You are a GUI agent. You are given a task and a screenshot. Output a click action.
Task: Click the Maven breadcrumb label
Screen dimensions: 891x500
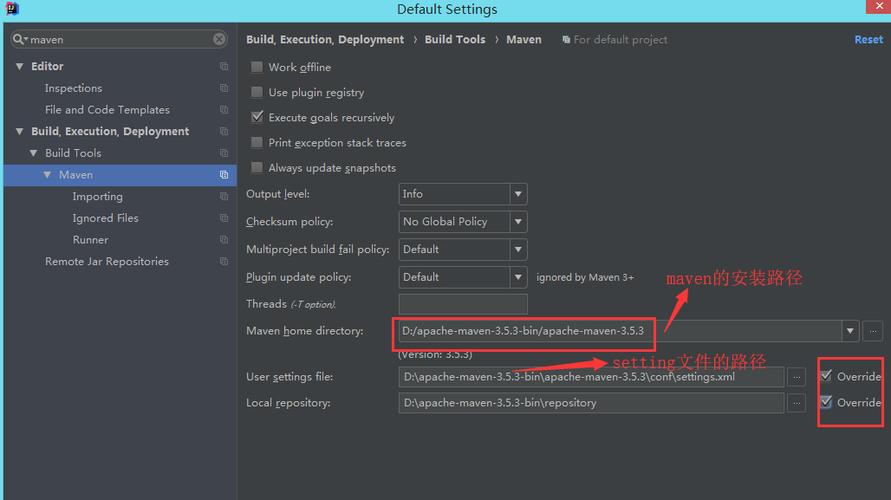click(523, 39)
